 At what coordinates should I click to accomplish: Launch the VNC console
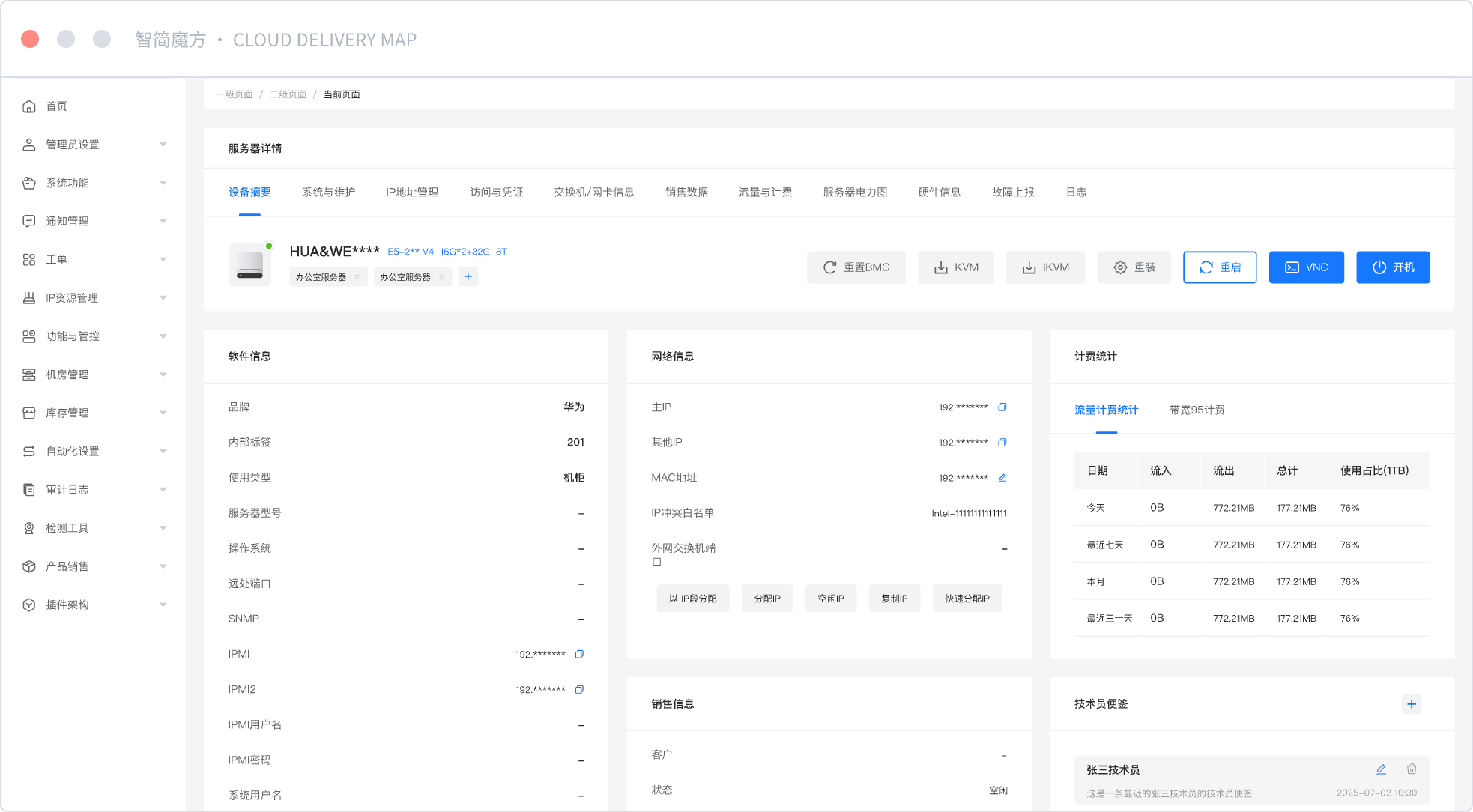coord(1307,267)
